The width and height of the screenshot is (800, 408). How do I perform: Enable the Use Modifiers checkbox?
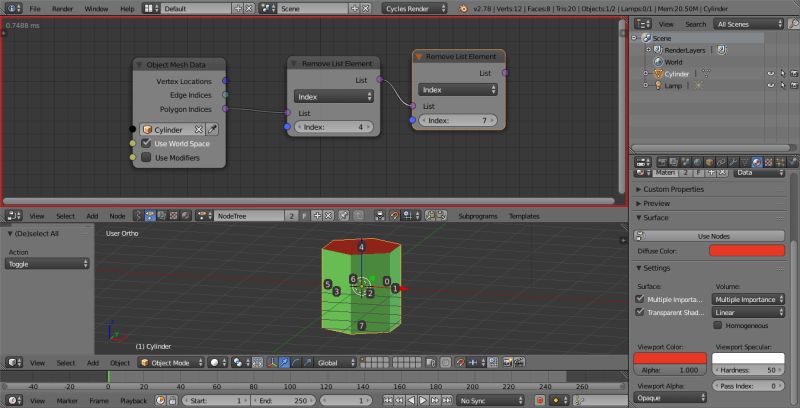(146, 158)
